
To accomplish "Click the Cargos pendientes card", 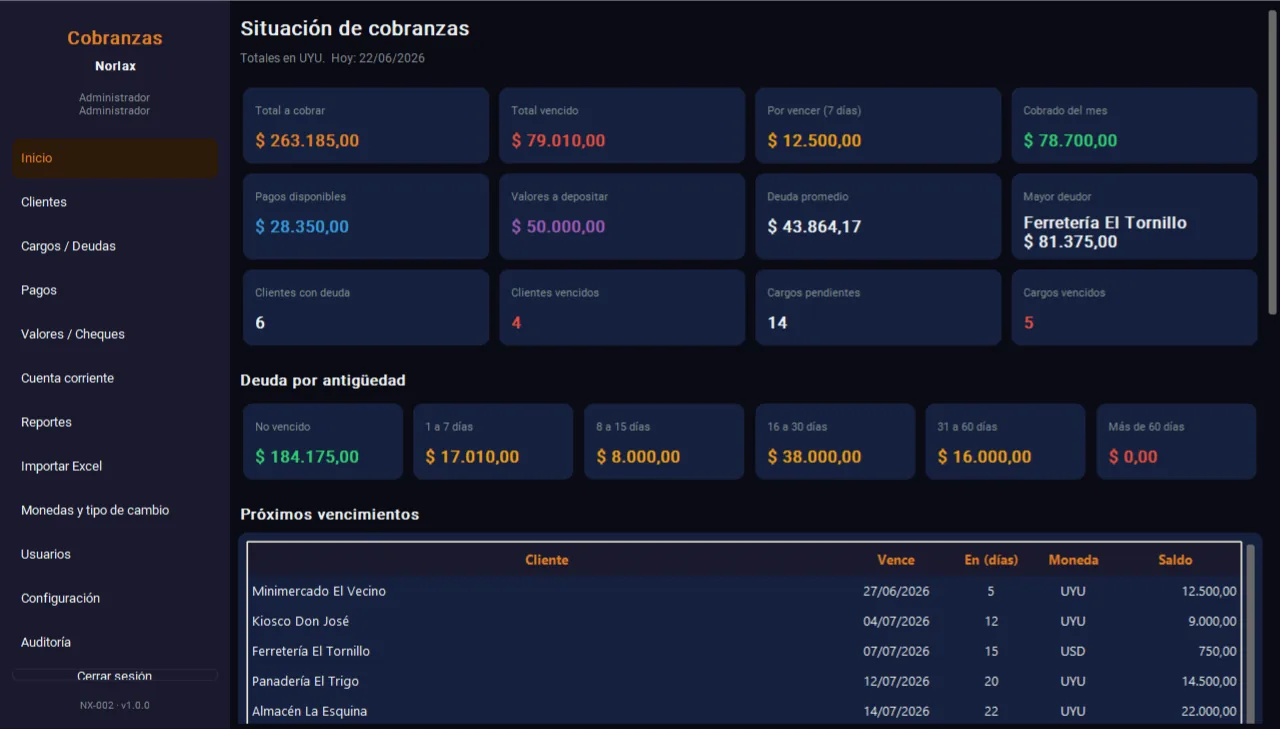I will tap(878, 308).
